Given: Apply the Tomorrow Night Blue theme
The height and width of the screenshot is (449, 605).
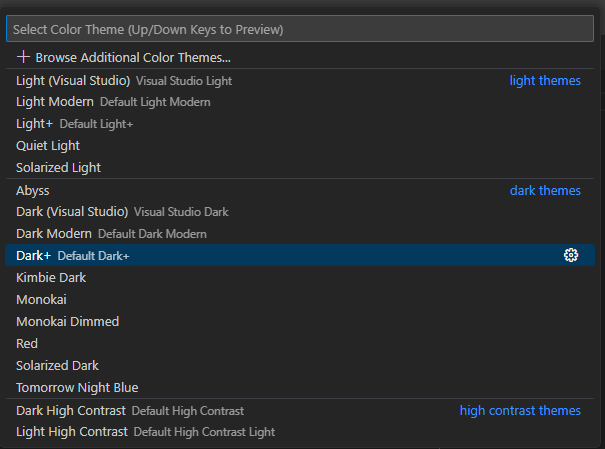Looking at the screenshot, I should 77,387.
